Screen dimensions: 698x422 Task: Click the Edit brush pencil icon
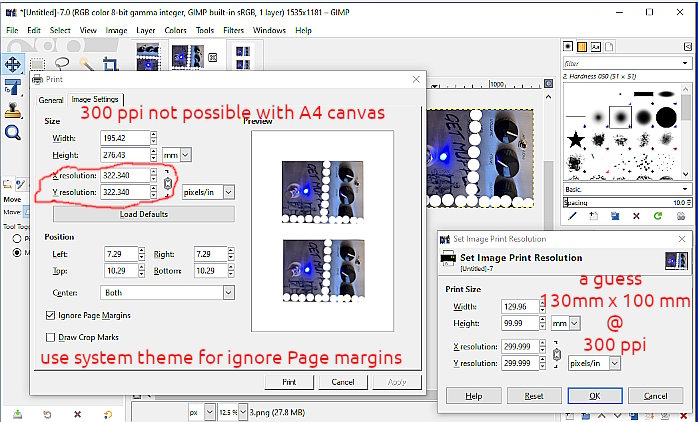point(572,216)
